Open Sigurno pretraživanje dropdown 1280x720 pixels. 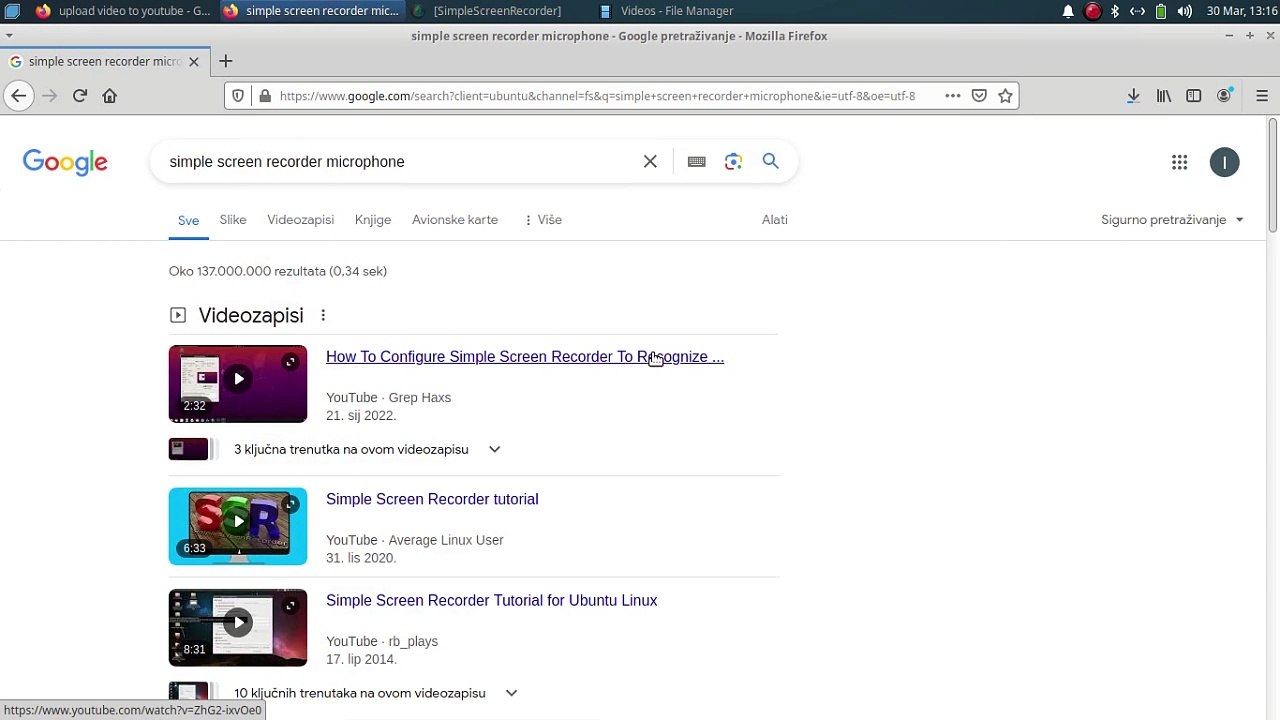(1172, 220)
